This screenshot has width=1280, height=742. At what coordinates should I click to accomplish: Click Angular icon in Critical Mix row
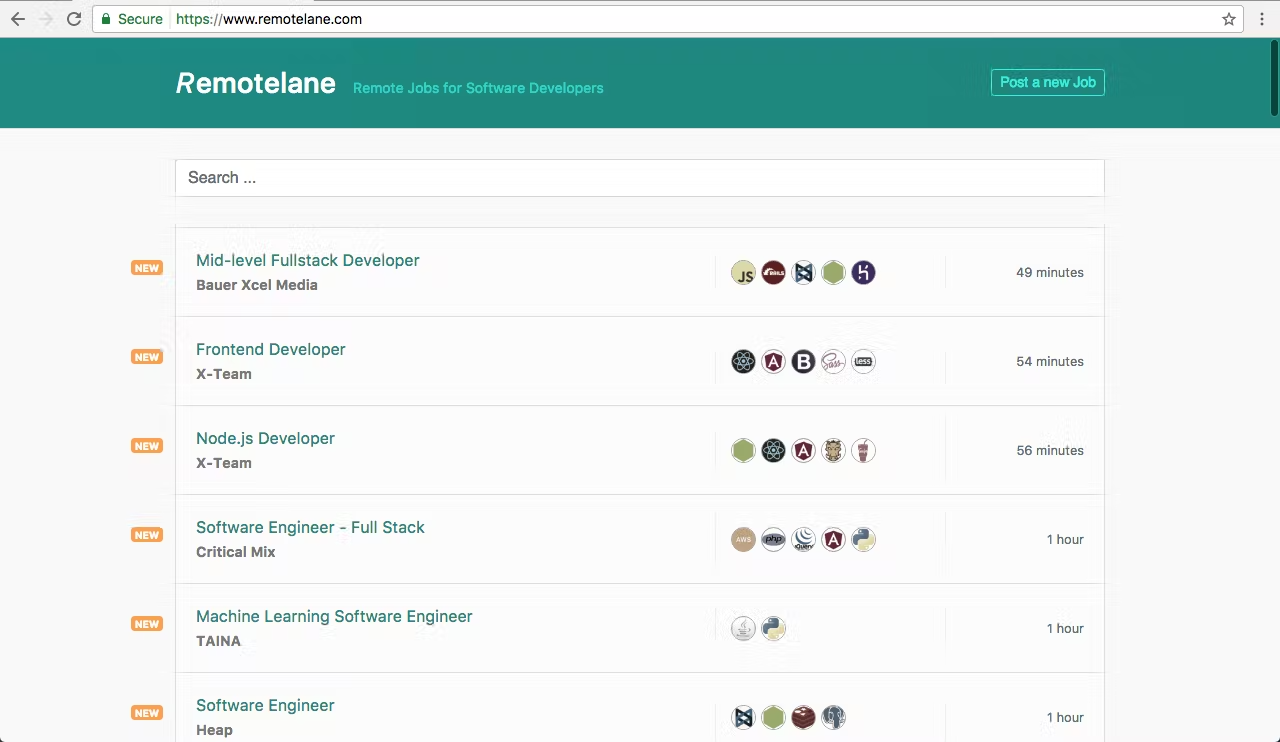click(833, 539)
